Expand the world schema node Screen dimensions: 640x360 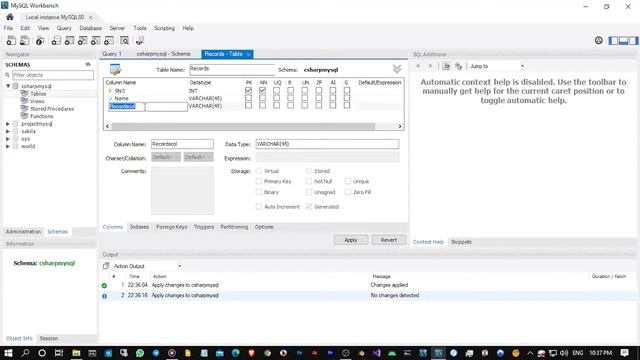[8, 146]
